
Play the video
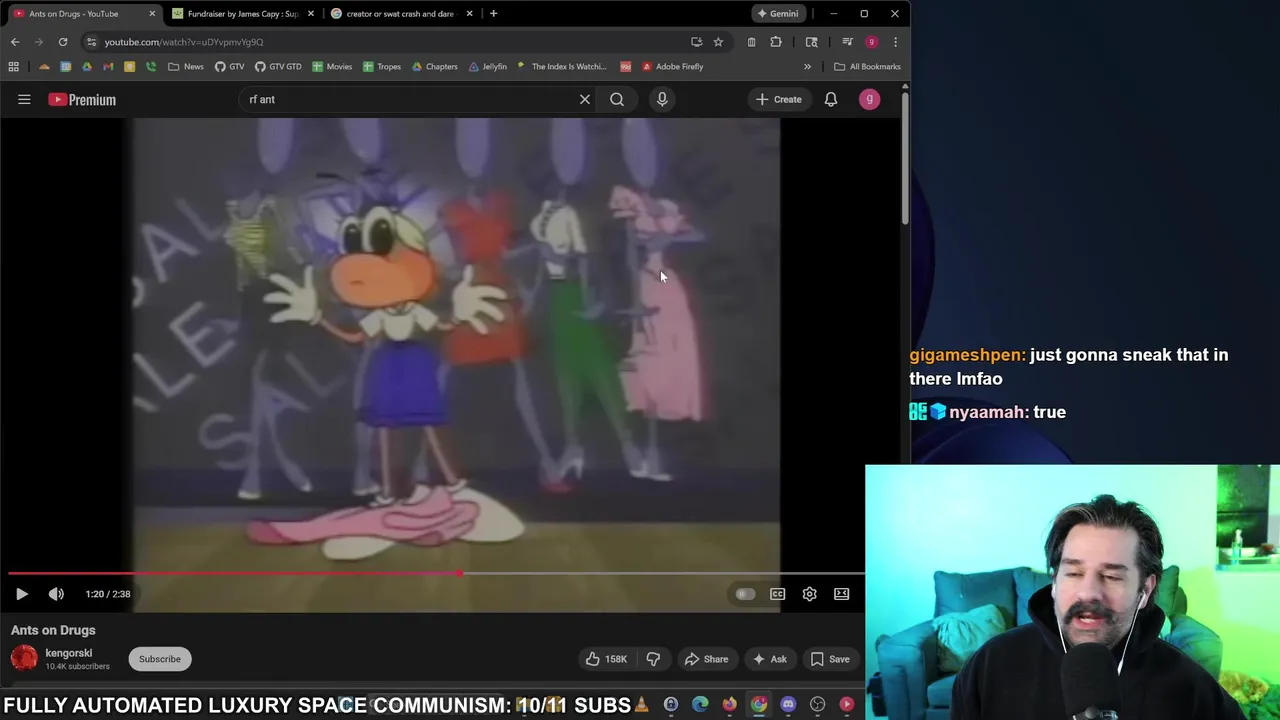(21, 594)
